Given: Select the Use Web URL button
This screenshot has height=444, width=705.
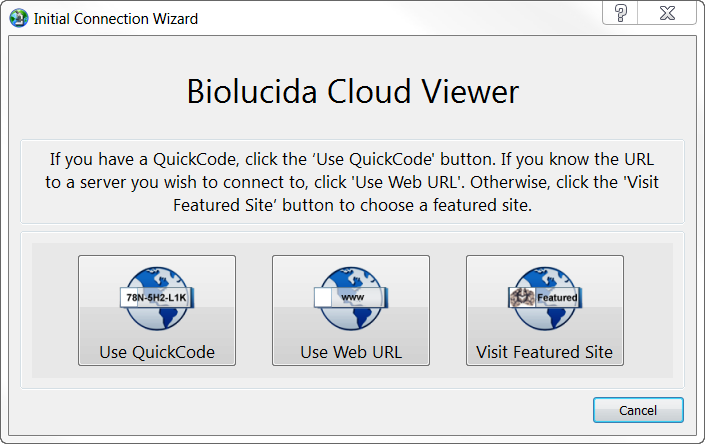Looking at the screenshot, I should click(x=351, y=311).
